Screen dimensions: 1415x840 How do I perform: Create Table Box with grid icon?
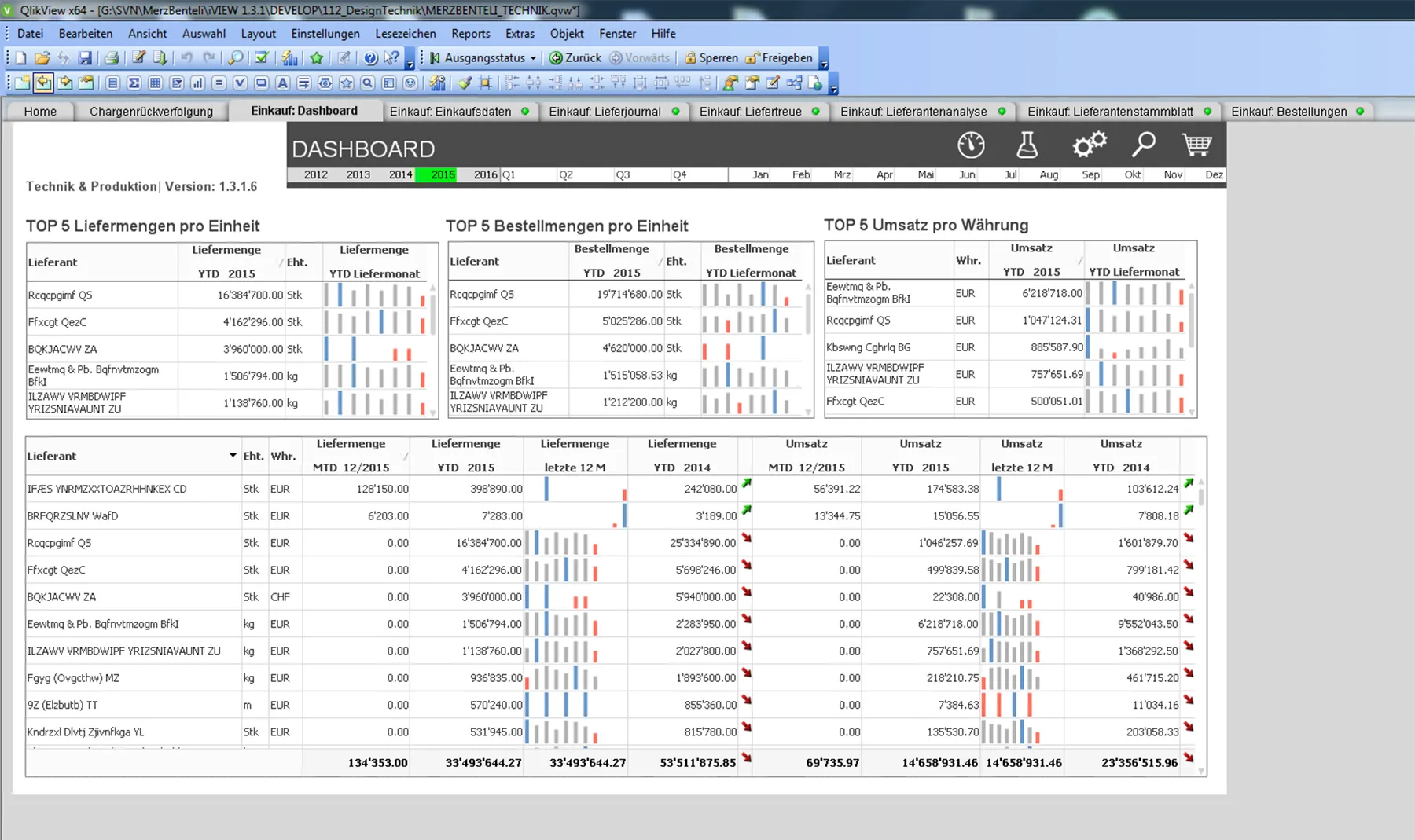click(156, 83)
